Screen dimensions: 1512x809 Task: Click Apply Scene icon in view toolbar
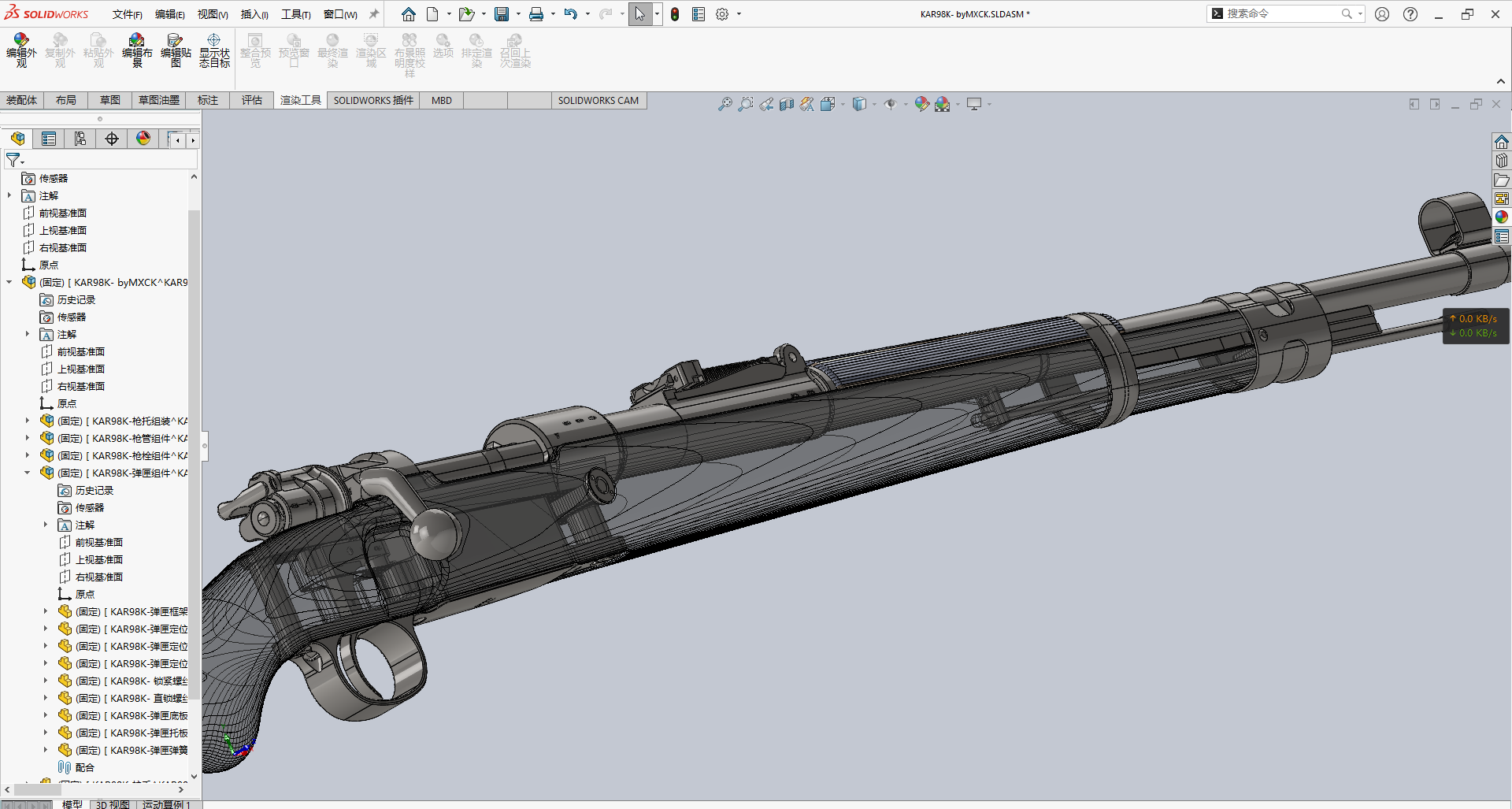[943, 104]
